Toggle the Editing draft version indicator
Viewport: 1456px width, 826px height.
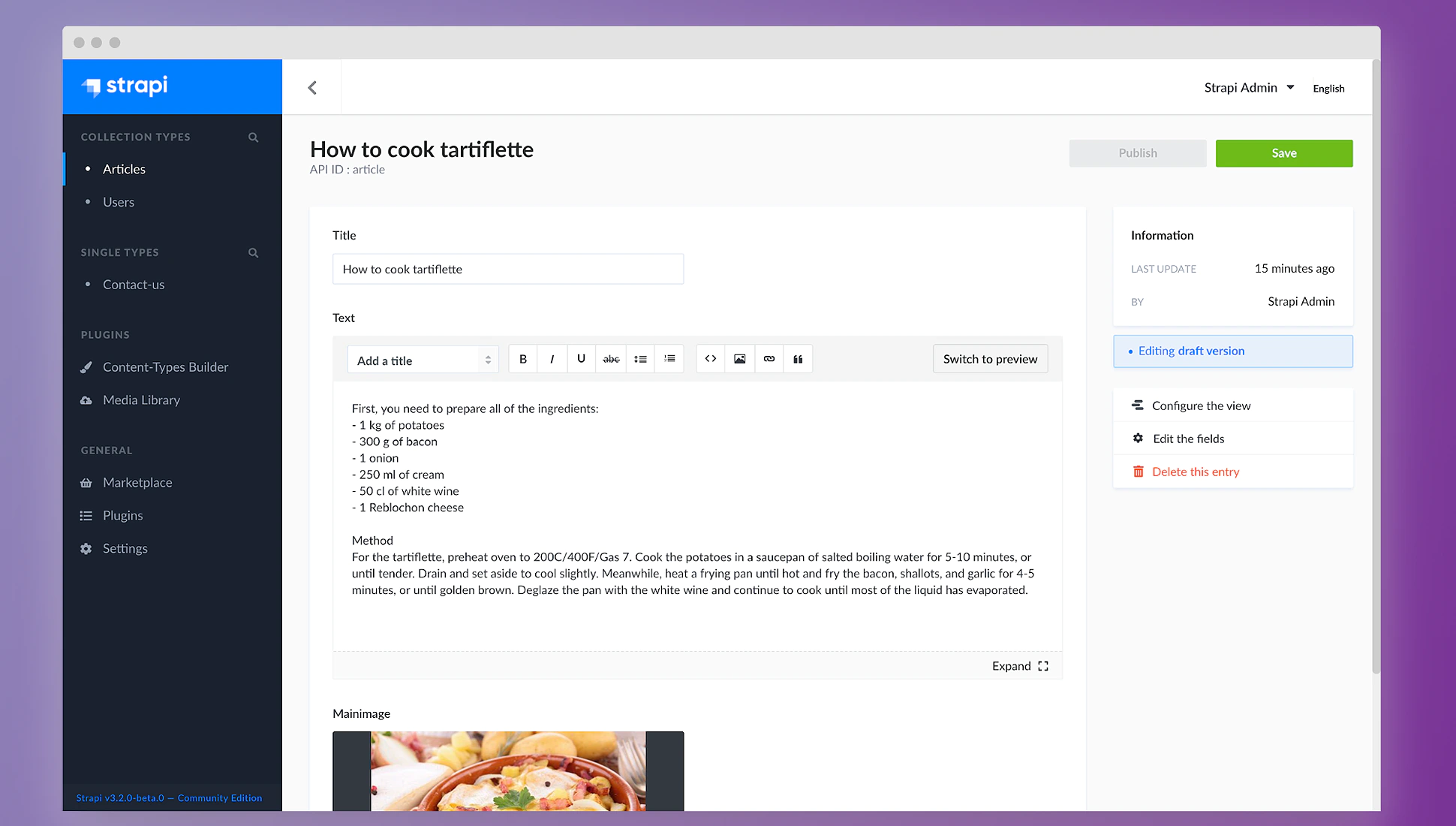point(1232,351)
